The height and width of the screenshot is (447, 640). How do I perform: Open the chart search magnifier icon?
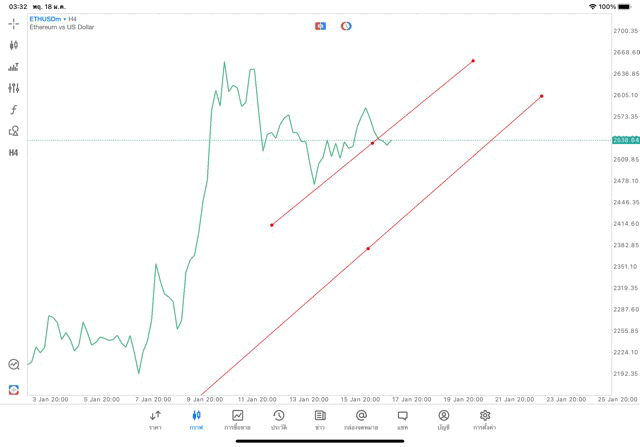point(14,365)
